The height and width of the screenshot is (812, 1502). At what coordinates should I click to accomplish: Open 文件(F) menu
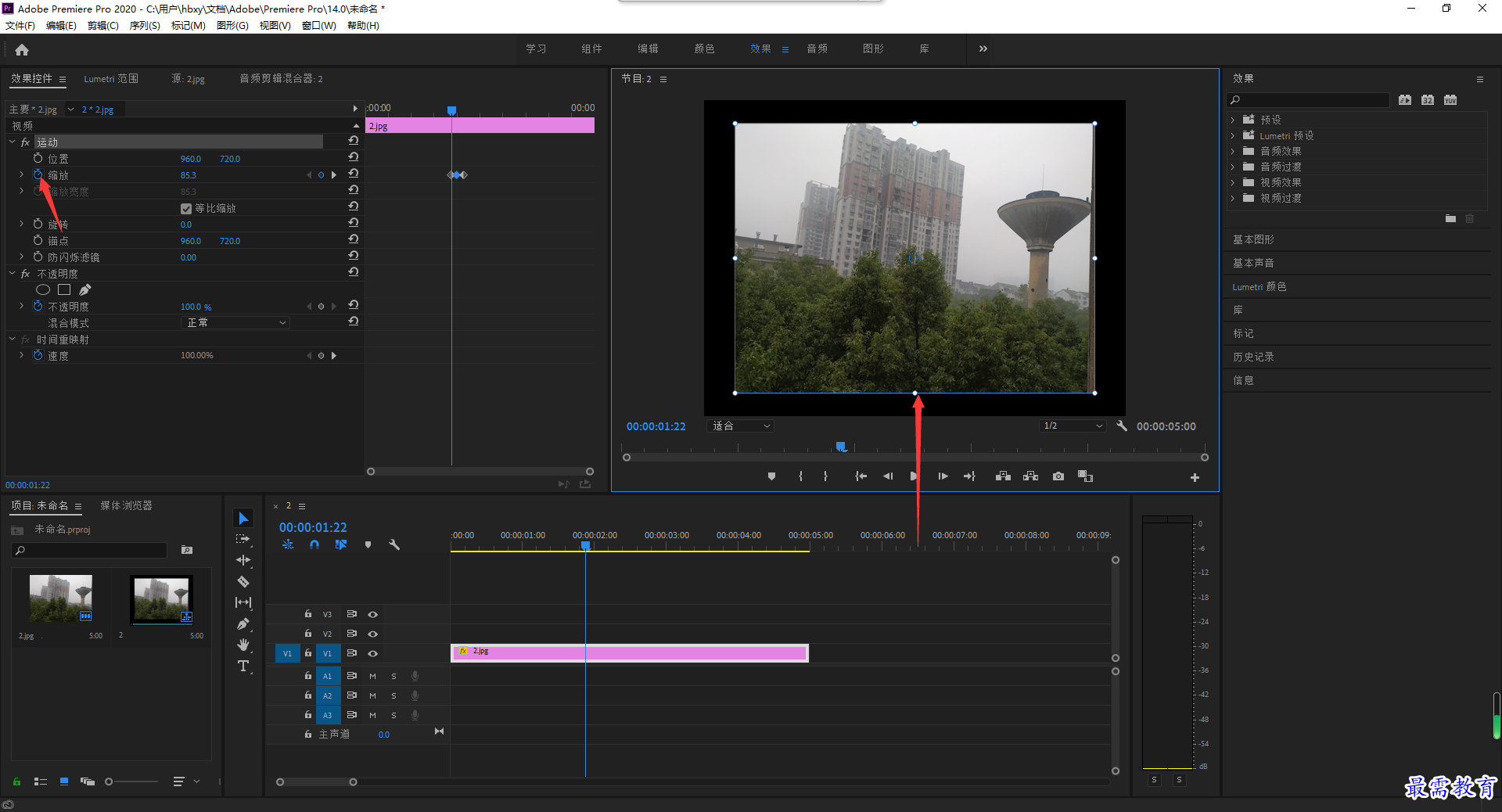20,26
